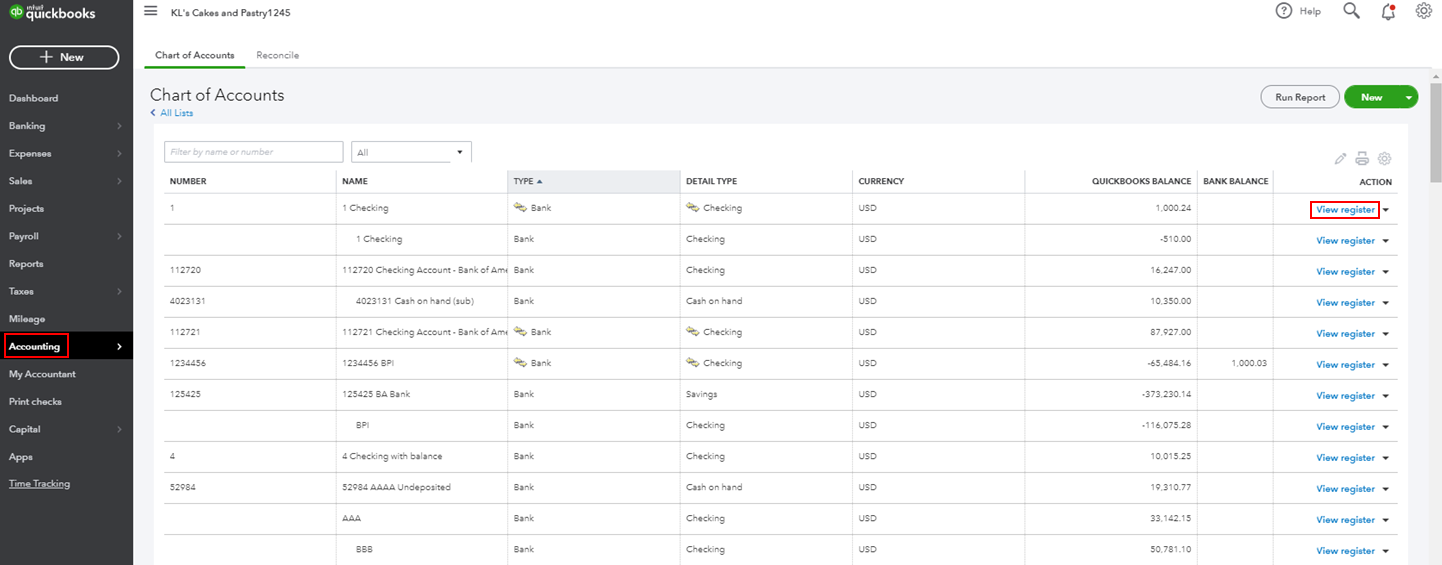Image resolution: width=1442 pixels, height=565 pixels.
Task: Go back via All Lists link
Action: 176,113
